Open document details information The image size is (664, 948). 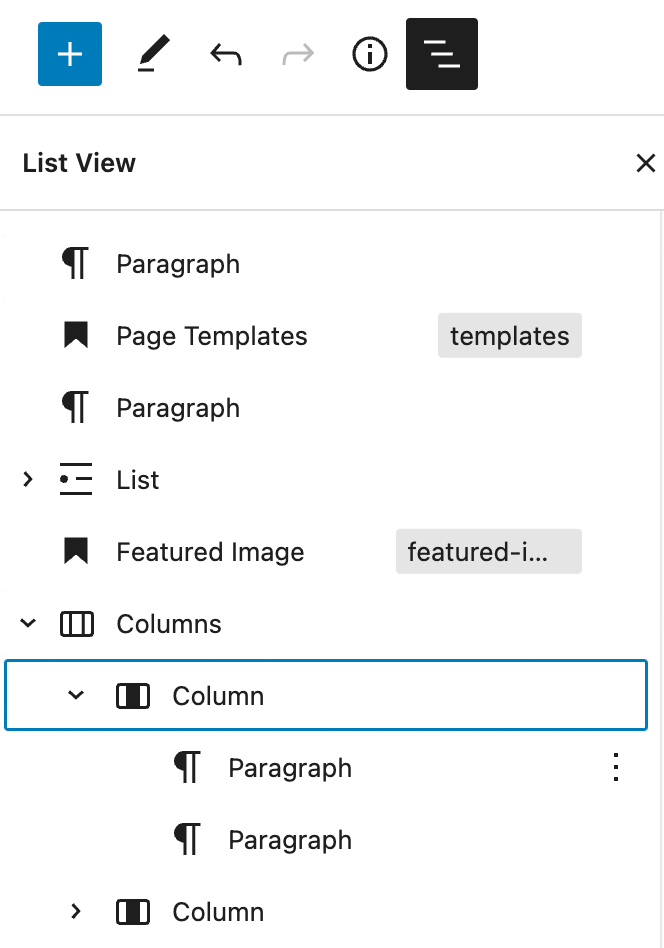tap(369, 54)
